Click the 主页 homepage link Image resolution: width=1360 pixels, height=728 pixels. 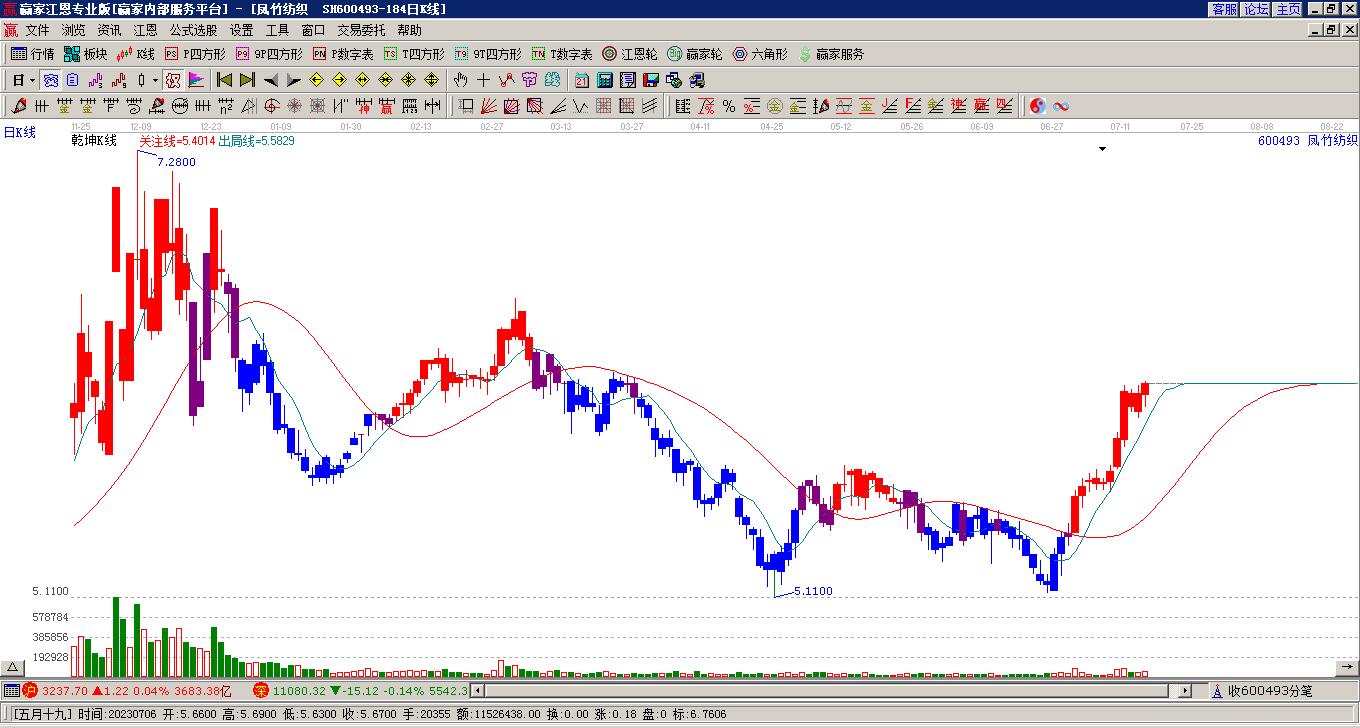click(x=1288, y=9)
